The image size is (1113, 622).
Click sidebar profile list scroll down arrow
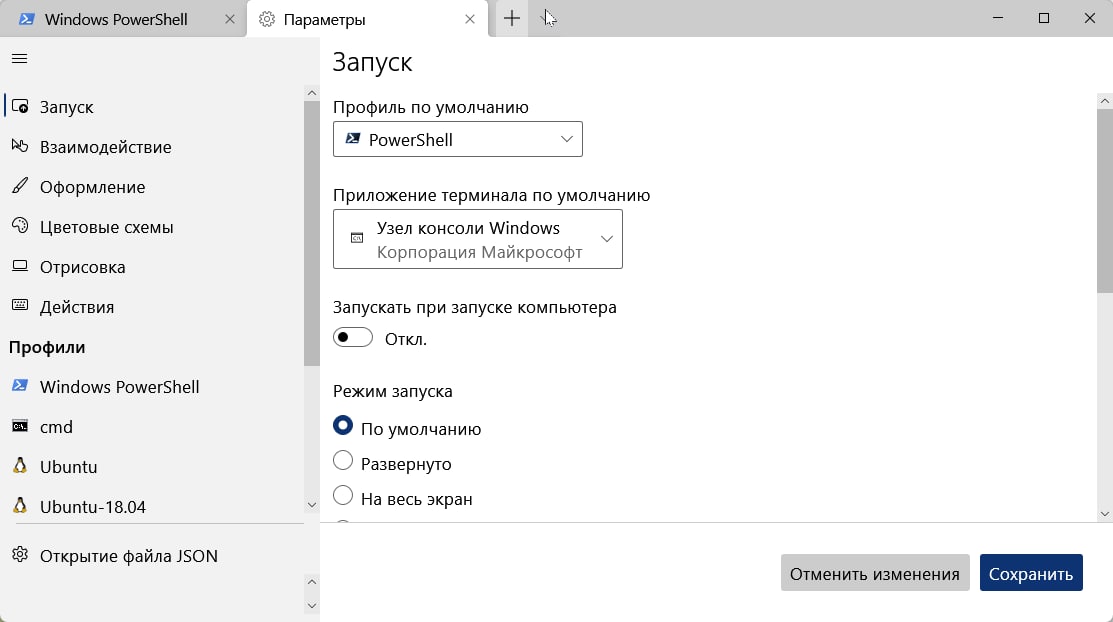[312, 505]
